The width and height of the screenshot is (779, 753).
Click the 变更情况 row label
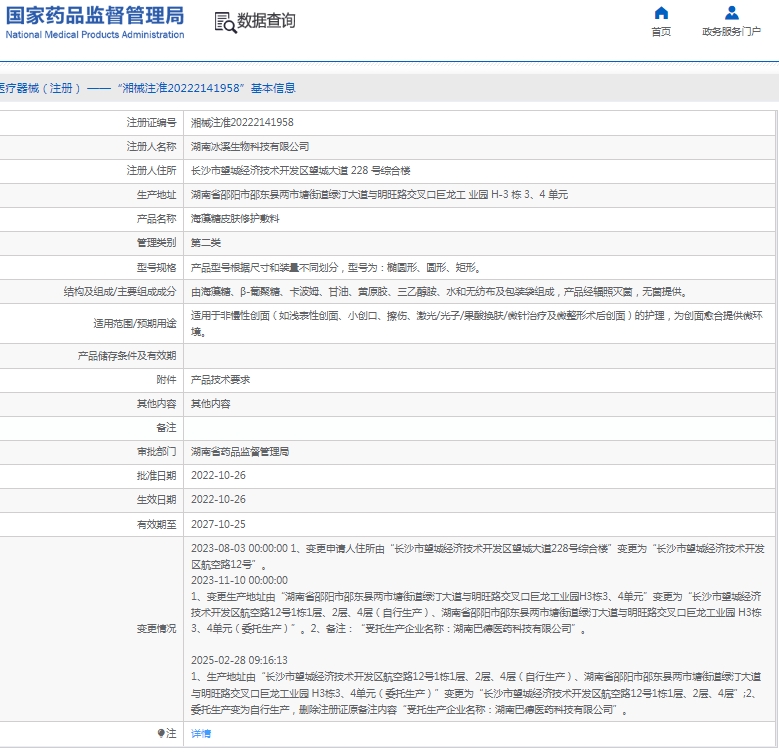[156, 628]
